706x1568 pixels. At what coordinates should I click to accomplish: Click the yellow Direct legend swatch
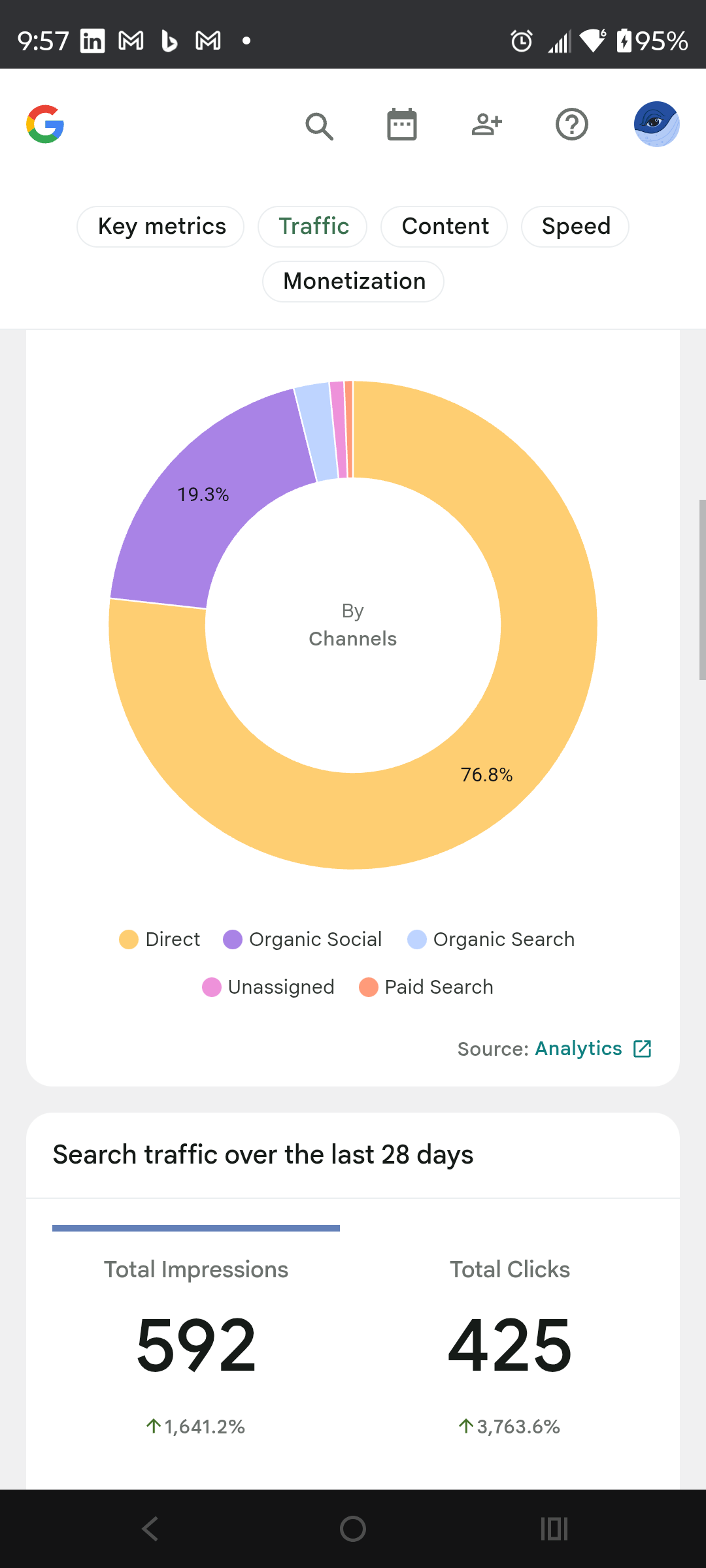129,939
